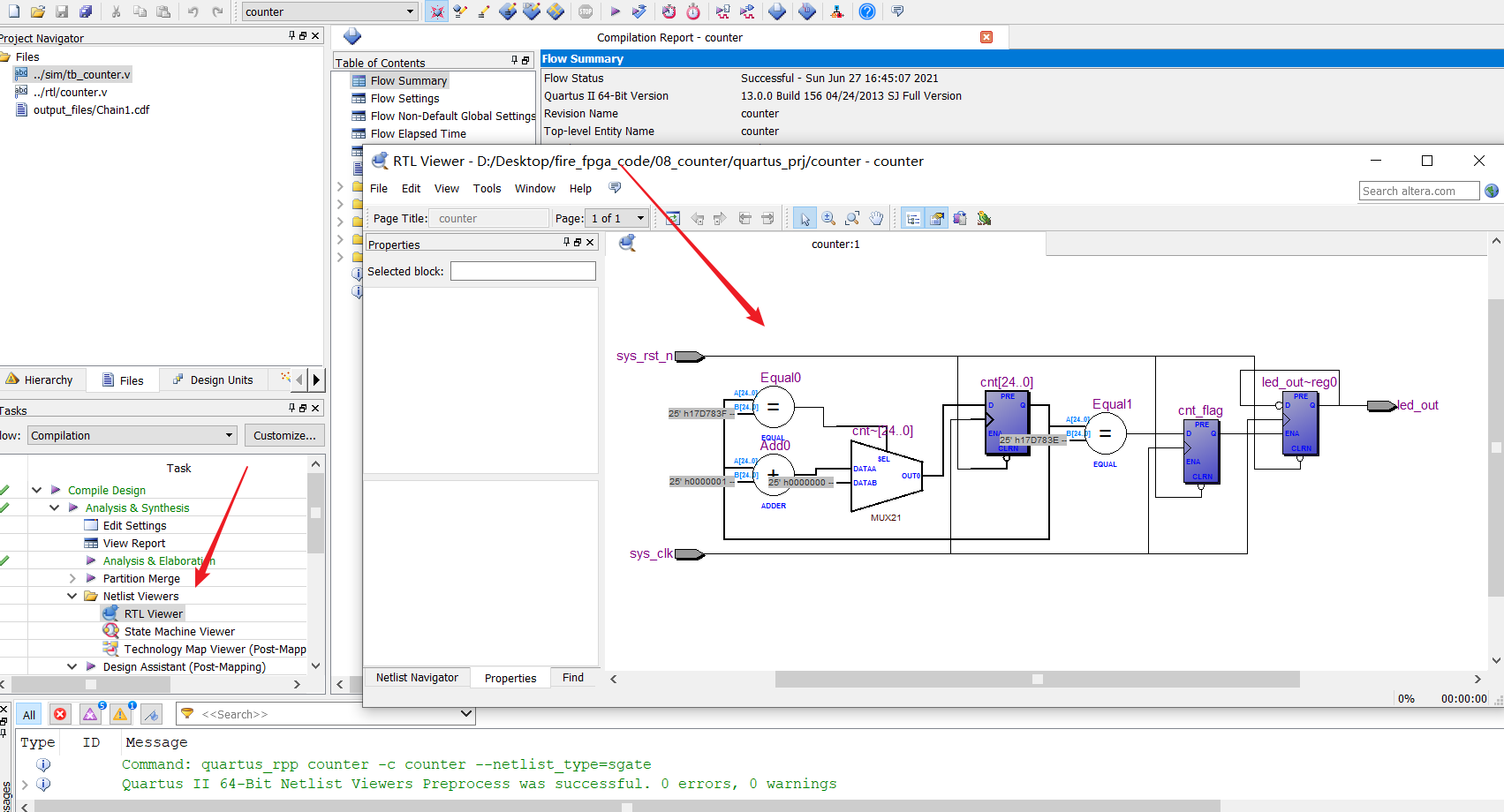Click the Customize... button
This screenshot has width=1504, height=812.
pyautogui.click(x=284, y=435)
